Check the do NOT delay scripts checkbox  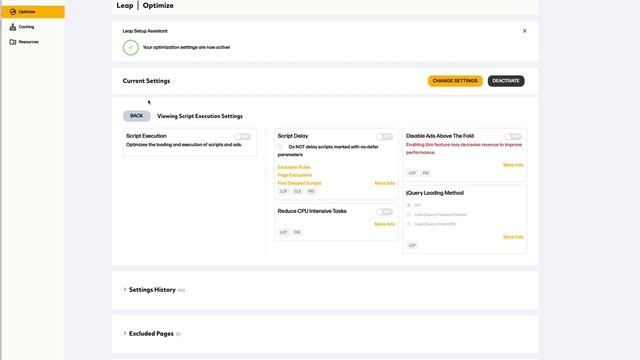(280, 147)
